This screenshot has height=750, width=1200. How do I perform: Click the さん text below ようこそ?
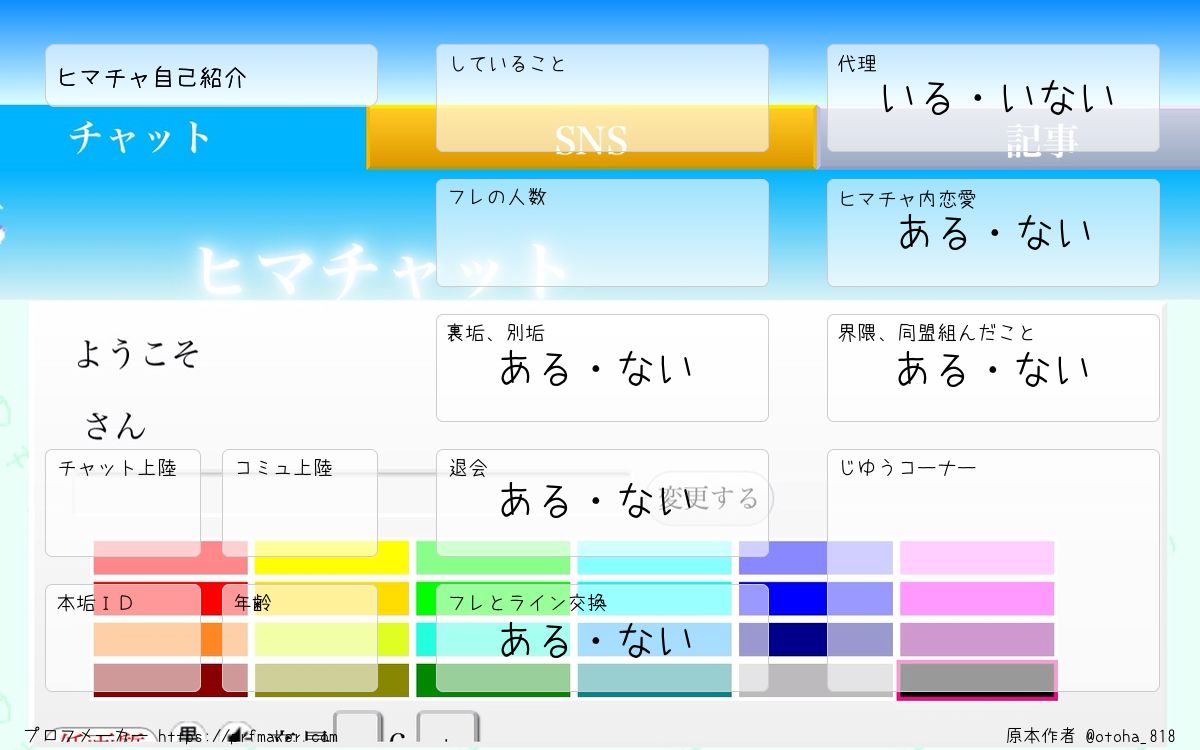point(115,426)
